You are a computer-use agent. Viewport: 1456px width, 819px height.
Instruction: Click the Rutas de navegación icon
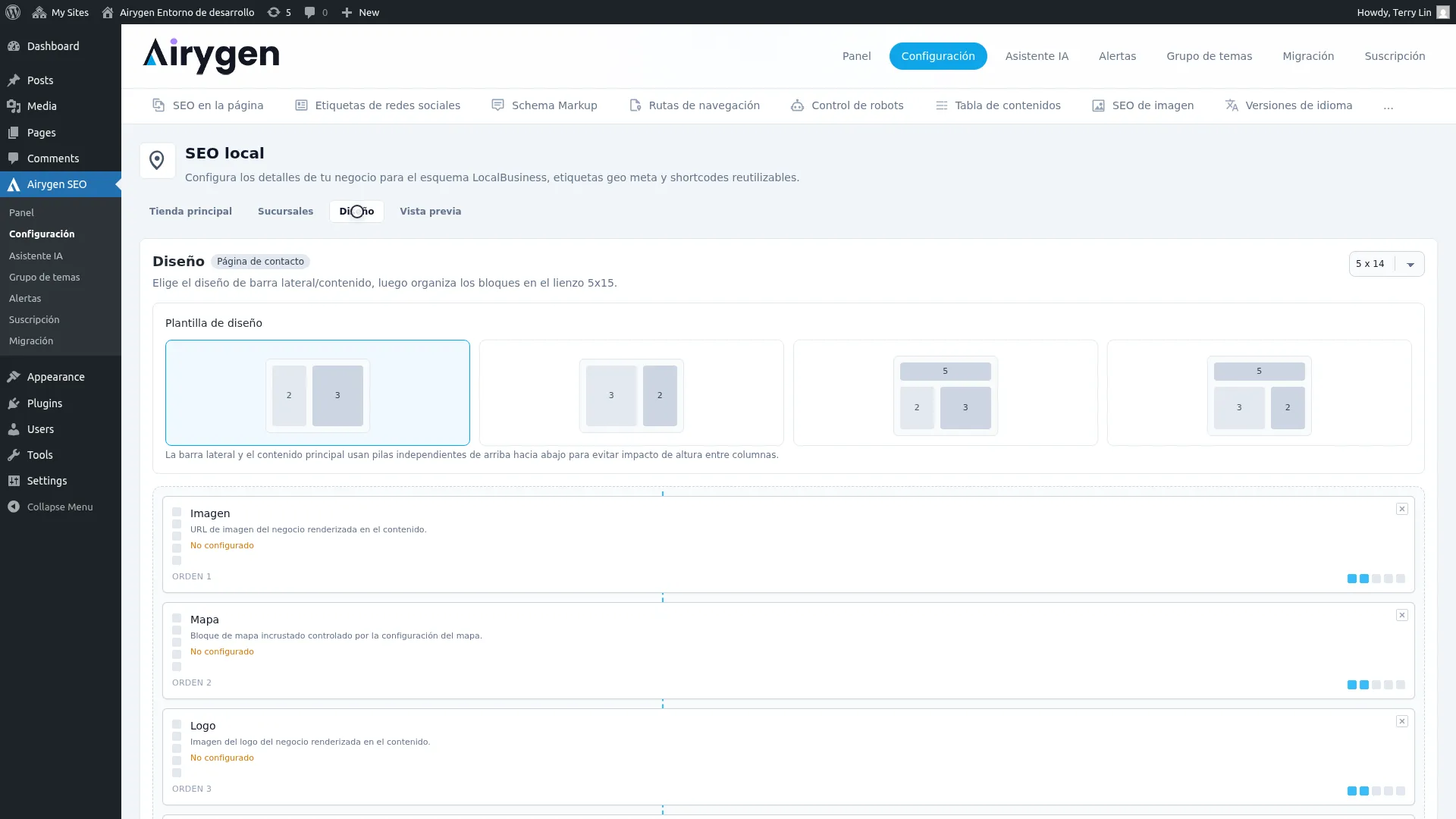pos(635,105)
